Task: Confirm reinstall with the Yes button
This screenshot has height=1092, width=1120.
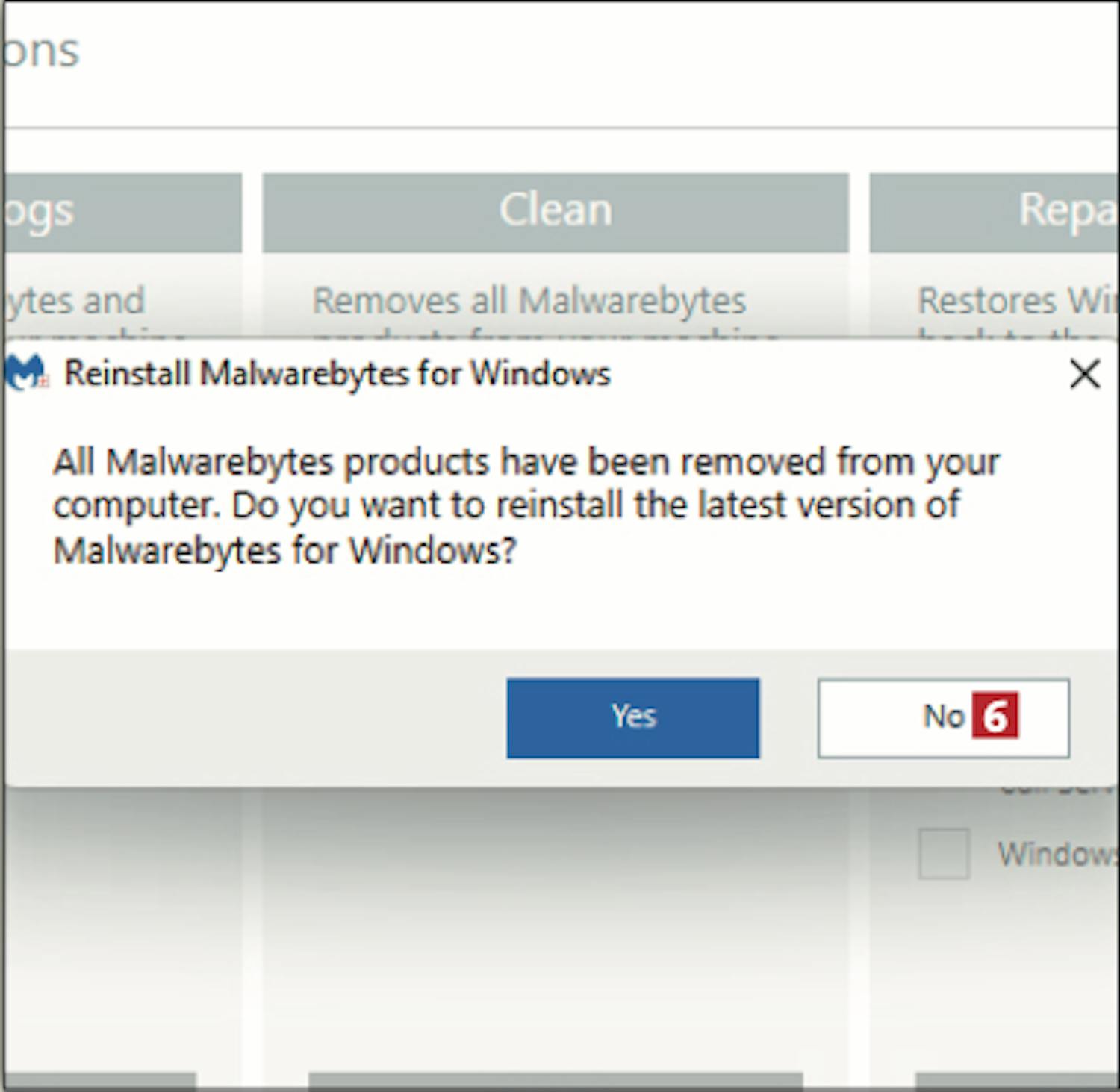Action: coord(632,718)
